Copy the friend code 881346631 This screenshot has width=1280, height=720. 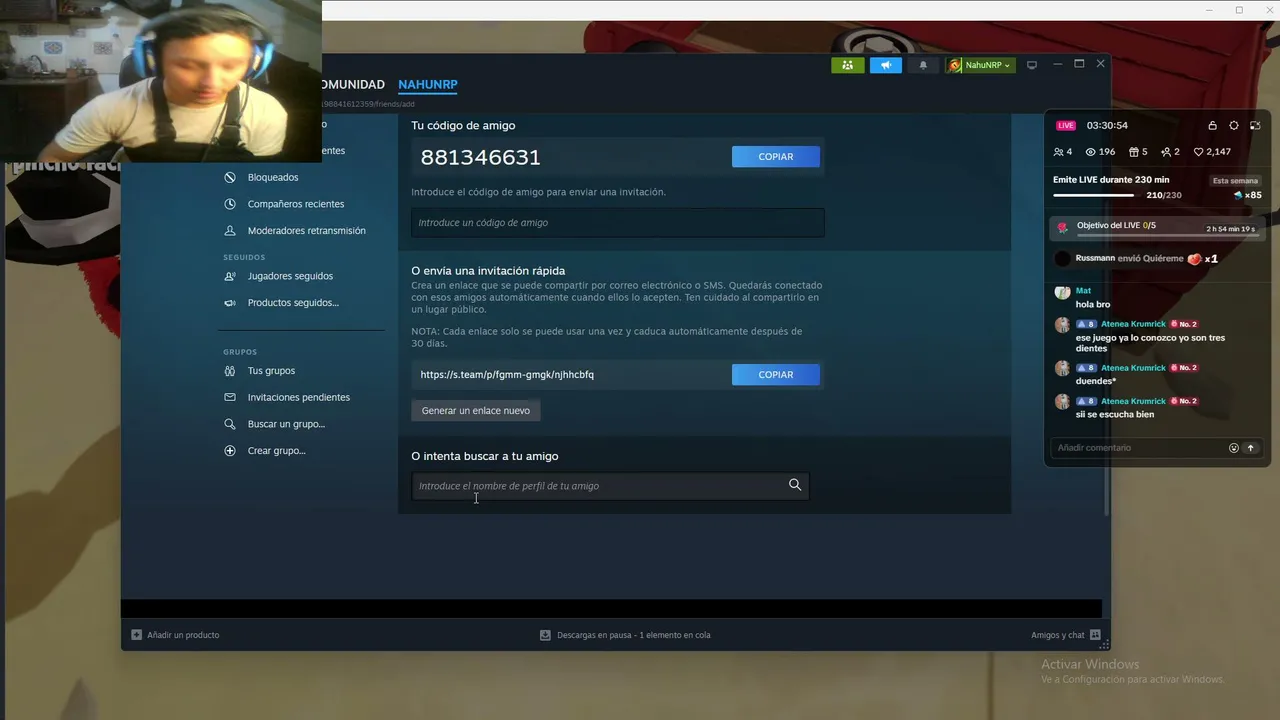point(776,157)
